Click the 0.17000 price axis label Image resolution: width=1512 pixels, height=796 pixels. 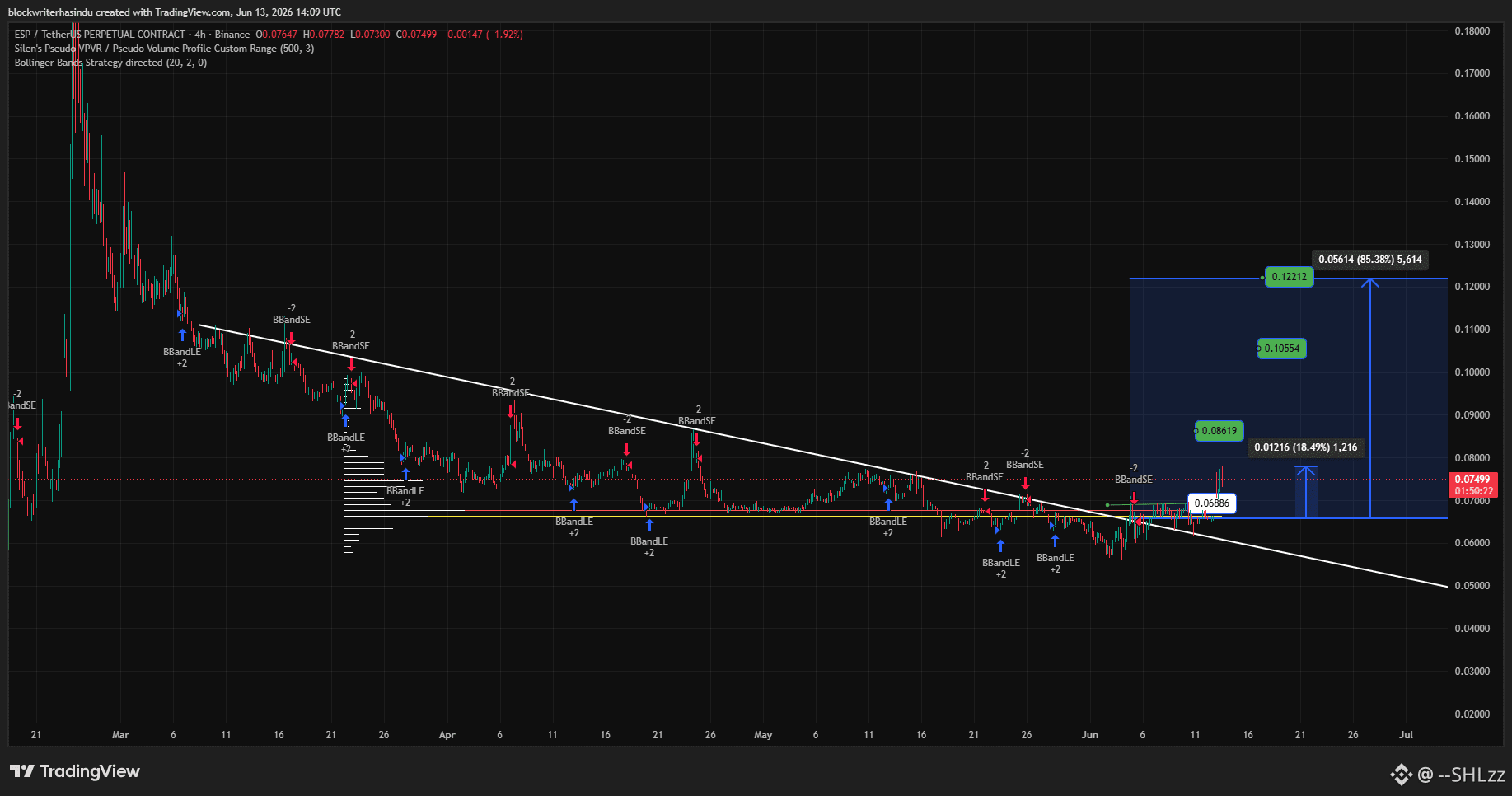[x=1472, y=73]
